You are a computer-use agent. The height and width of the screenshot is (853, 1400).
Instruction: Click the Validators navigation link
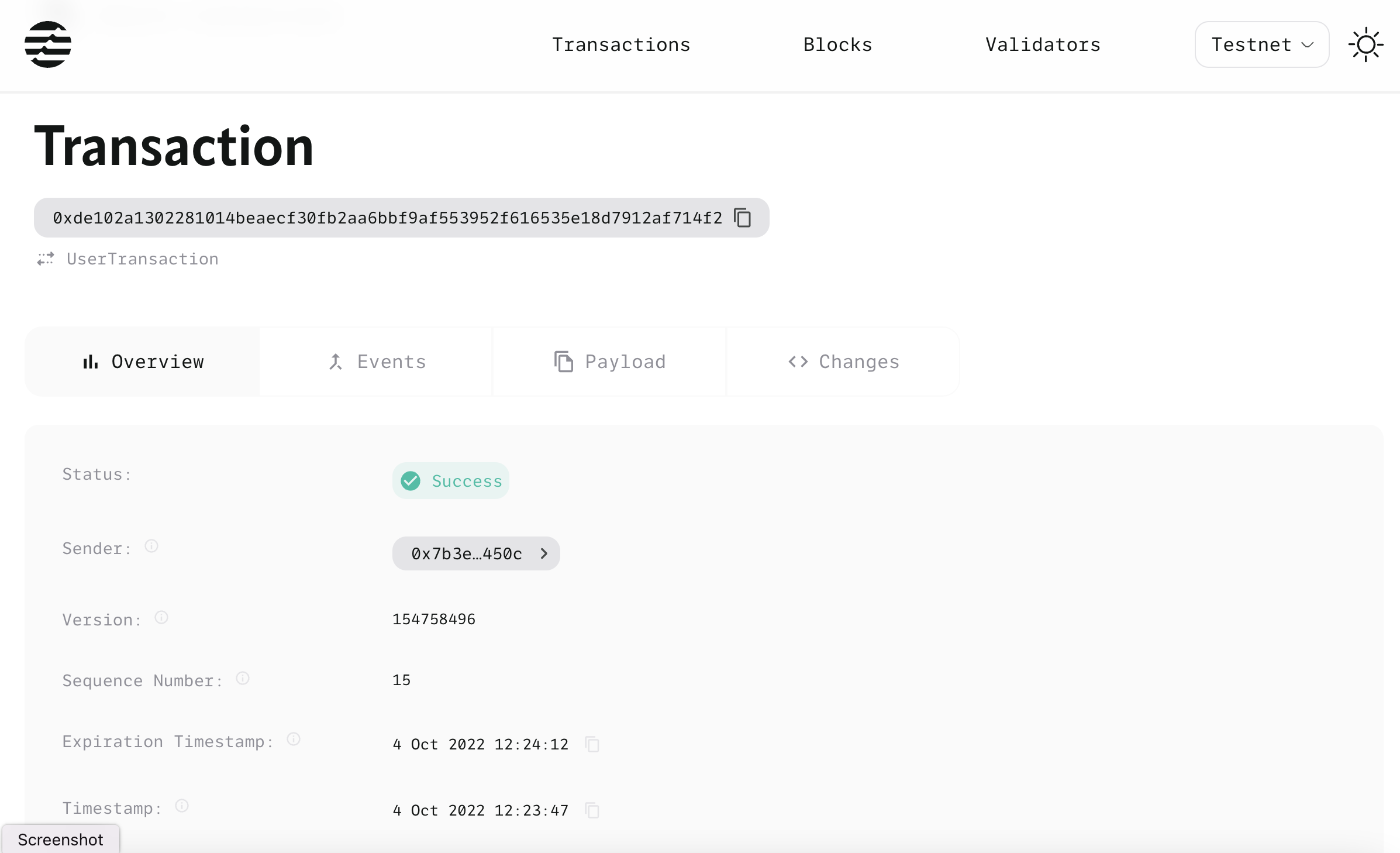click(x=1043, y=44)
